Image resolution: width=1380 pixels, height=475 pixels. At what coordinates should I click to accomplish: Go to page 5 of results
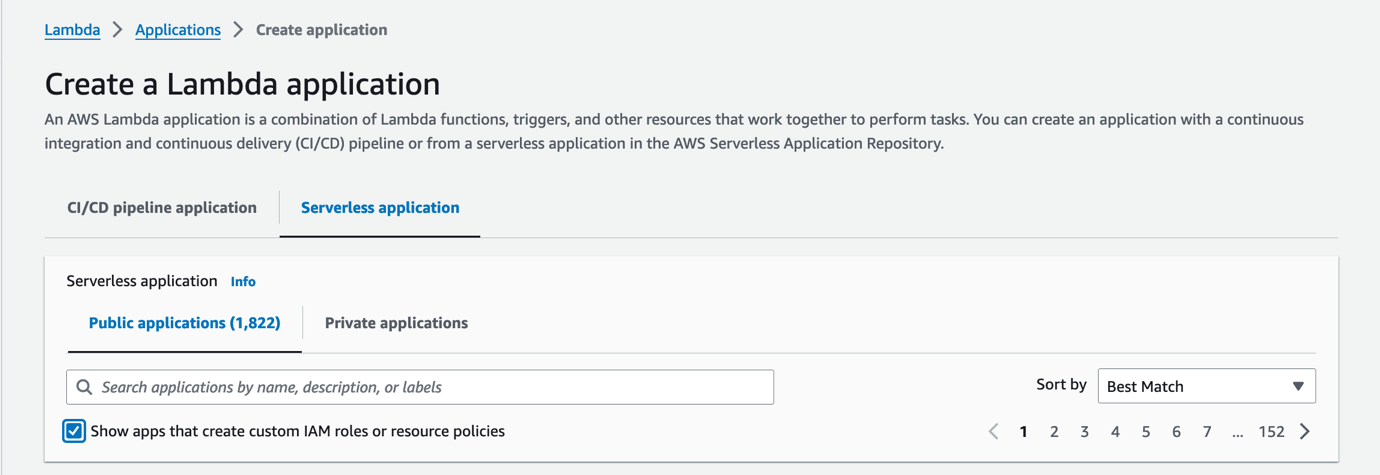[x=1146, y=432]
